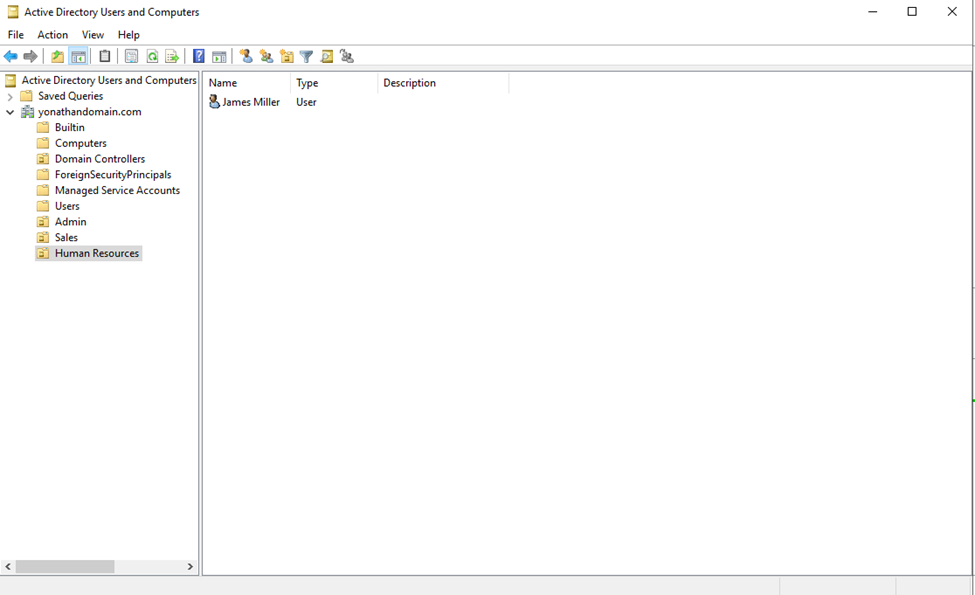
Task: Click Add to group toolbar icon
Action: coord(346,57)
